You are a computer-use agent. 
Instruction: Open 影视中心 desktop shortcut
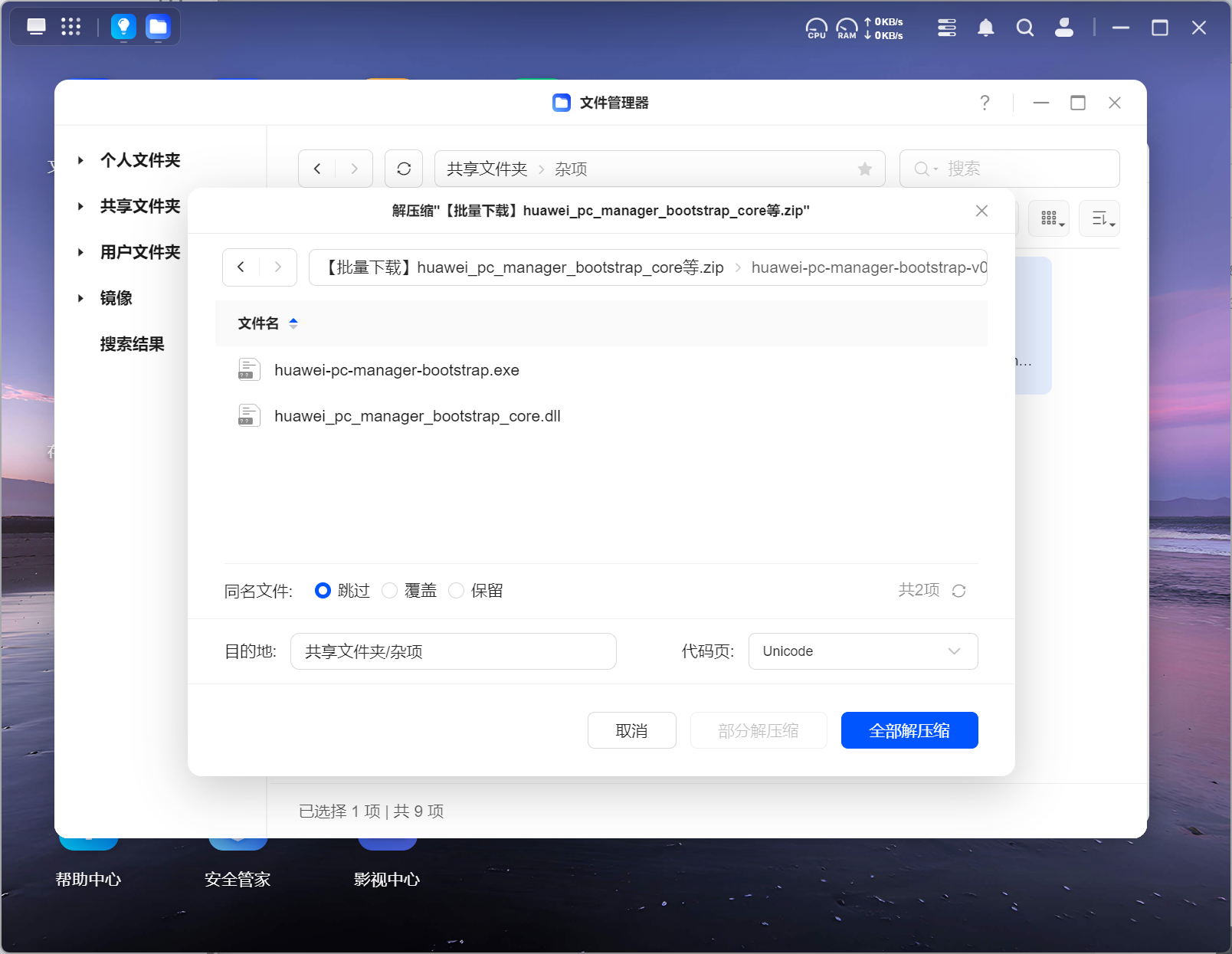387,879
